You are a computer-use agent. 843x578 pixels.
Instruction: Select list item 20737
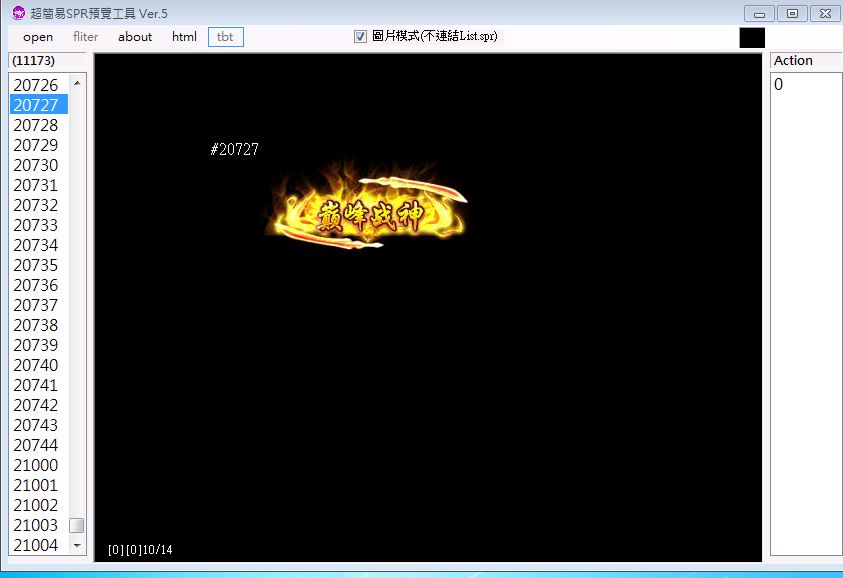pos(39,305)
